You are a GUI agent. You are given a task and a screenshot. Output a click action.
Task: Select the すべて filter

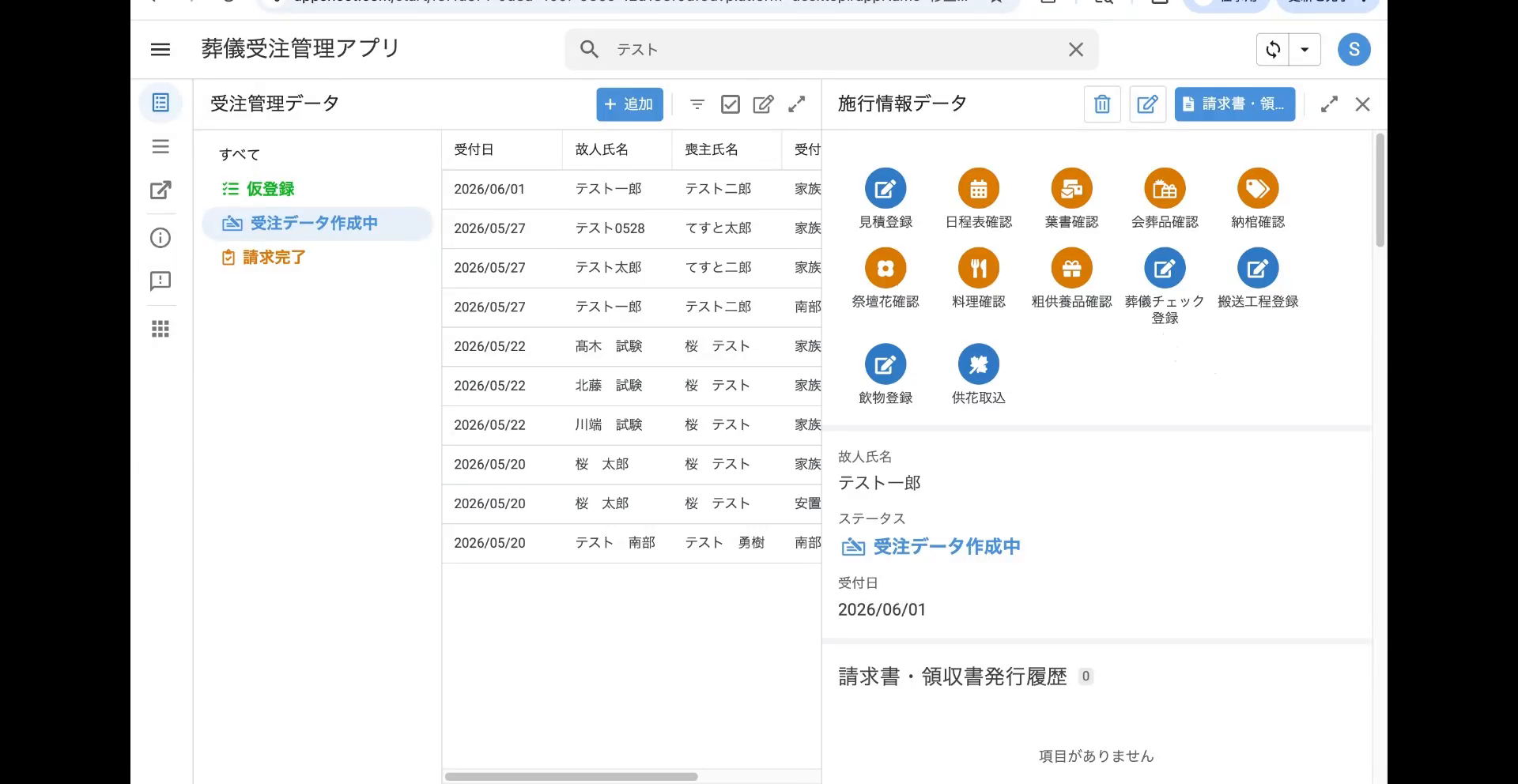240,154
